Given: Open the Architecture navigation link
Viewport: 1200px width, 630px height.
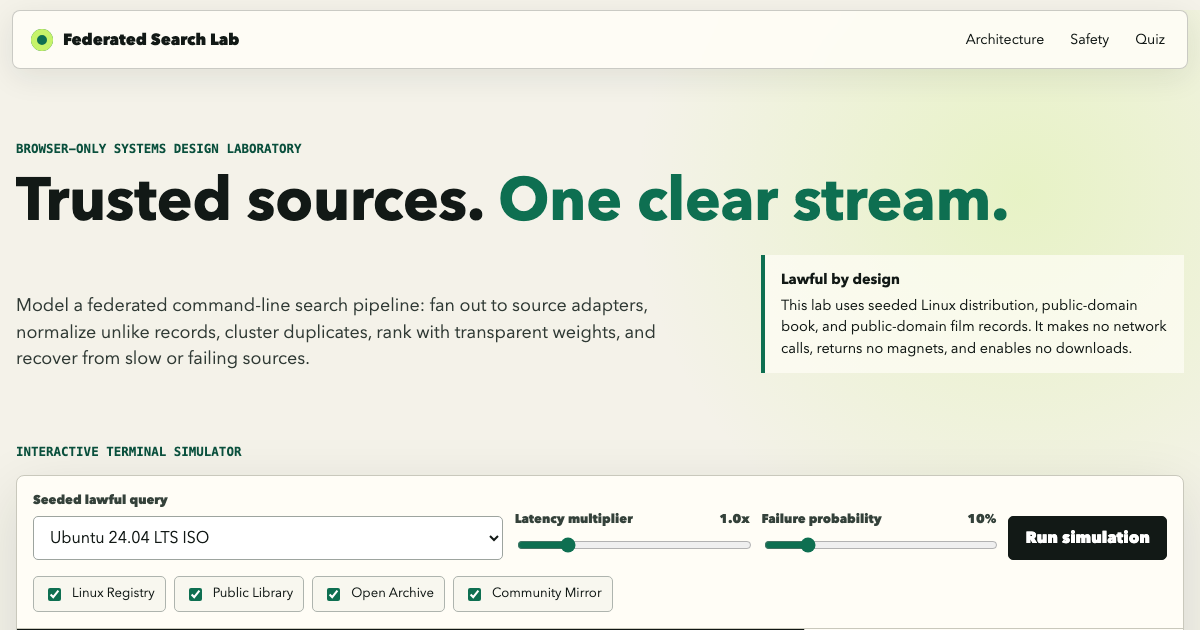Looking at the screenshot, I should [x=1004, y=40].
